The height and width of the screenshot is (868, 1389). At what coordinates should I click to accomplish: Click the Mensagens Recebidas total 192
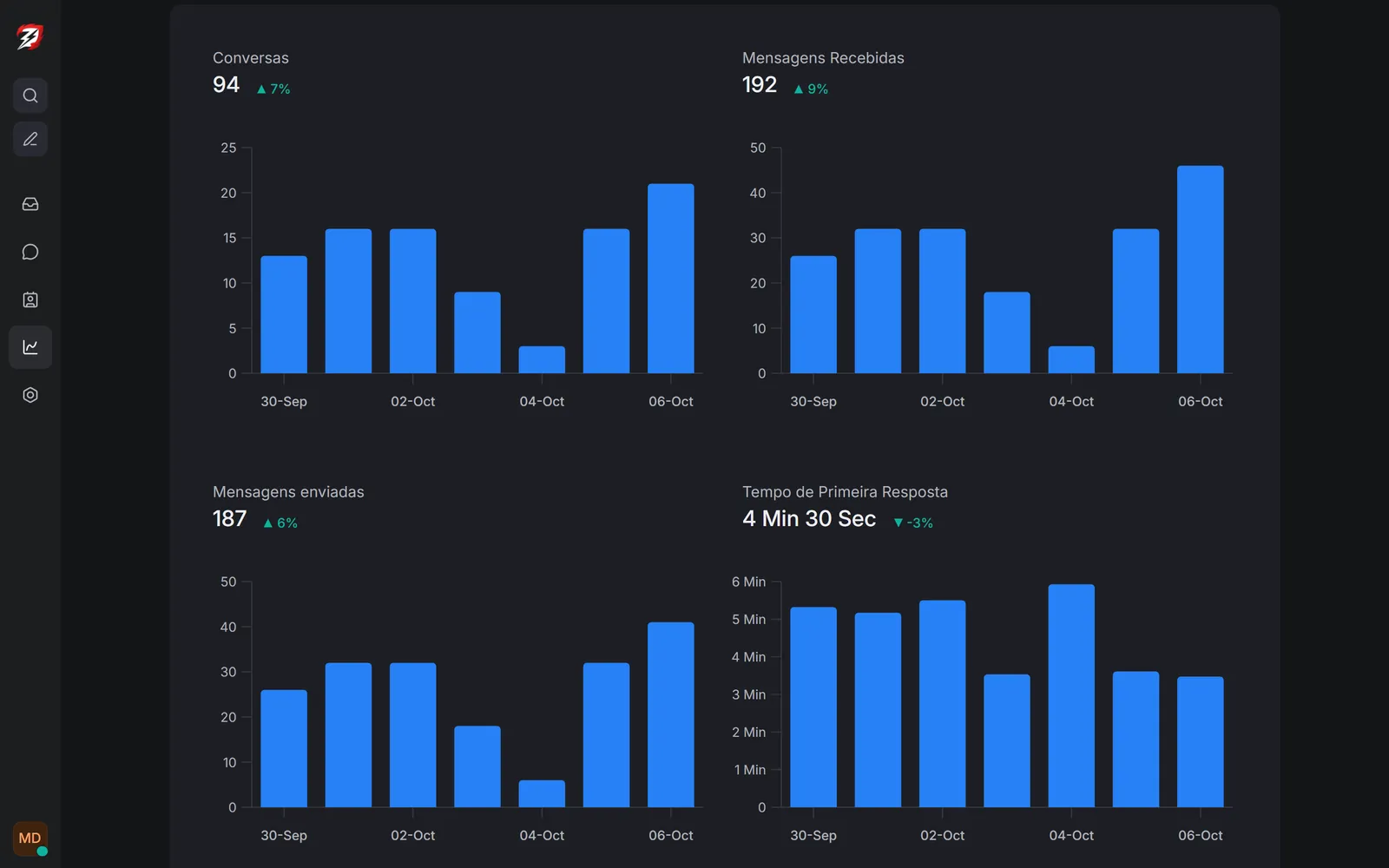[x=760, y=84]
